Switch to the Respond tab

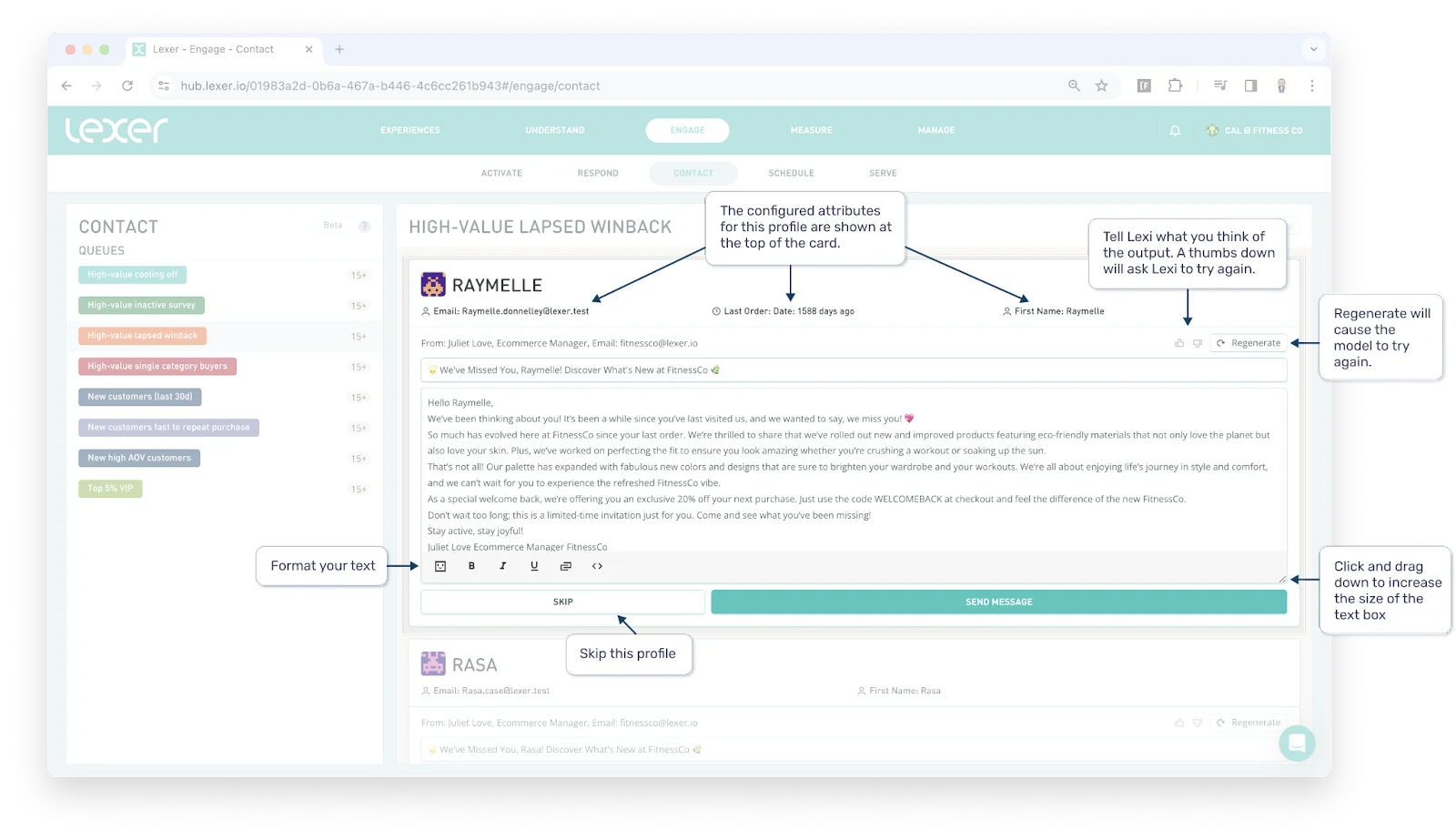(x=598, y=173)
